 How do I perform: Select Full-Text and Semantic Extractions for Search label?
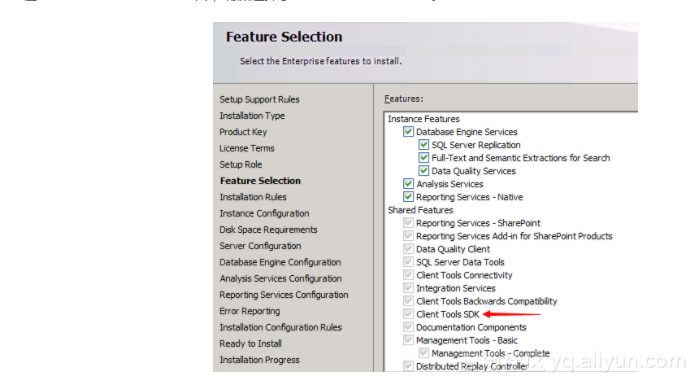[x=521, y=158]
